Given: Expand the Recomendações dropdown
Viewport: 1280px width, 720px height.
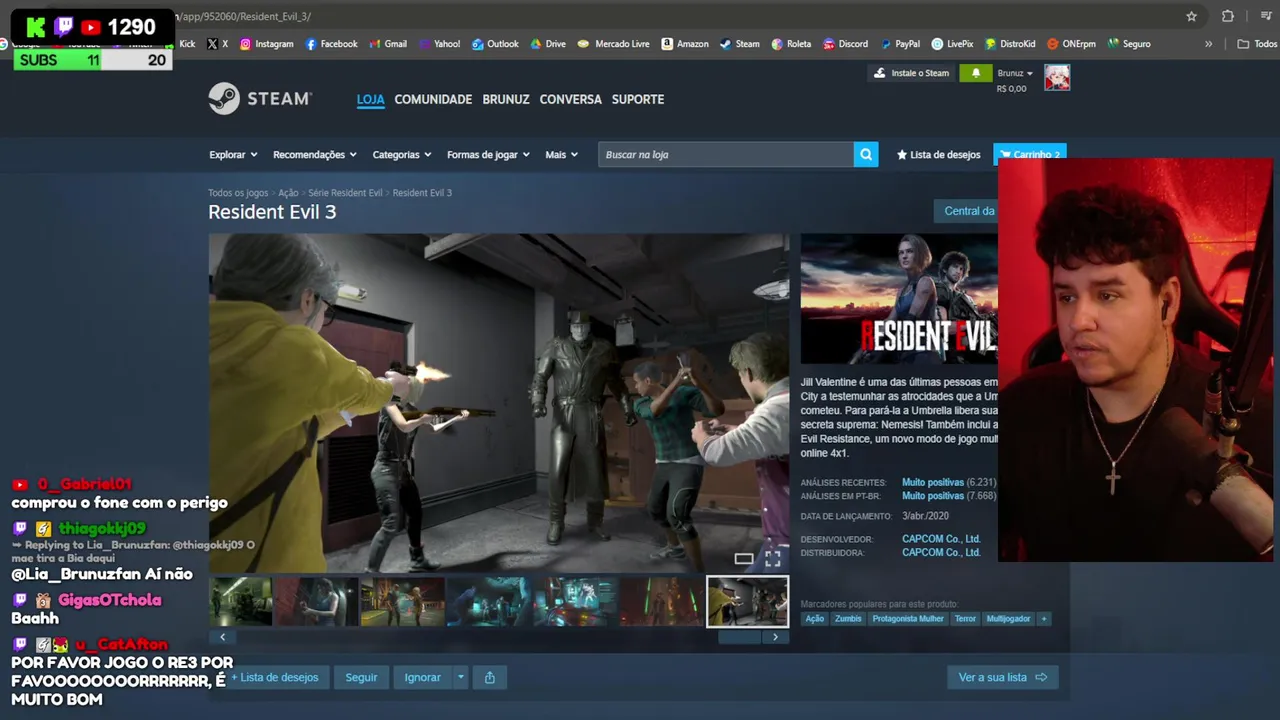Looking at the screenshot, I should (x=315, y=155).
